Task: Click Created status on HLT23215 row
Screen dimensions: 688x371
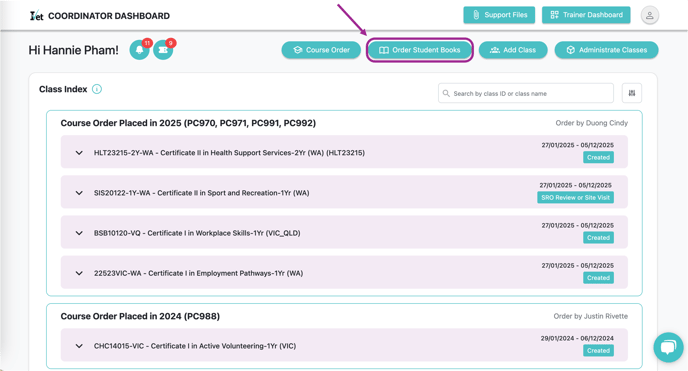Action: click(x=598, y=157)
